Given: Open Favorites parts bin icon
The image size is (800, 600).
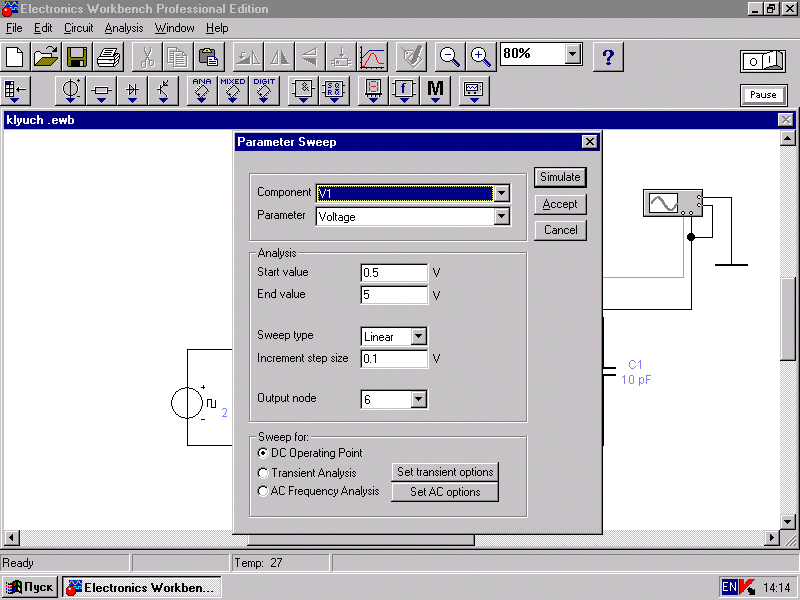Looking at the screenshot, I should coord(15,91).
